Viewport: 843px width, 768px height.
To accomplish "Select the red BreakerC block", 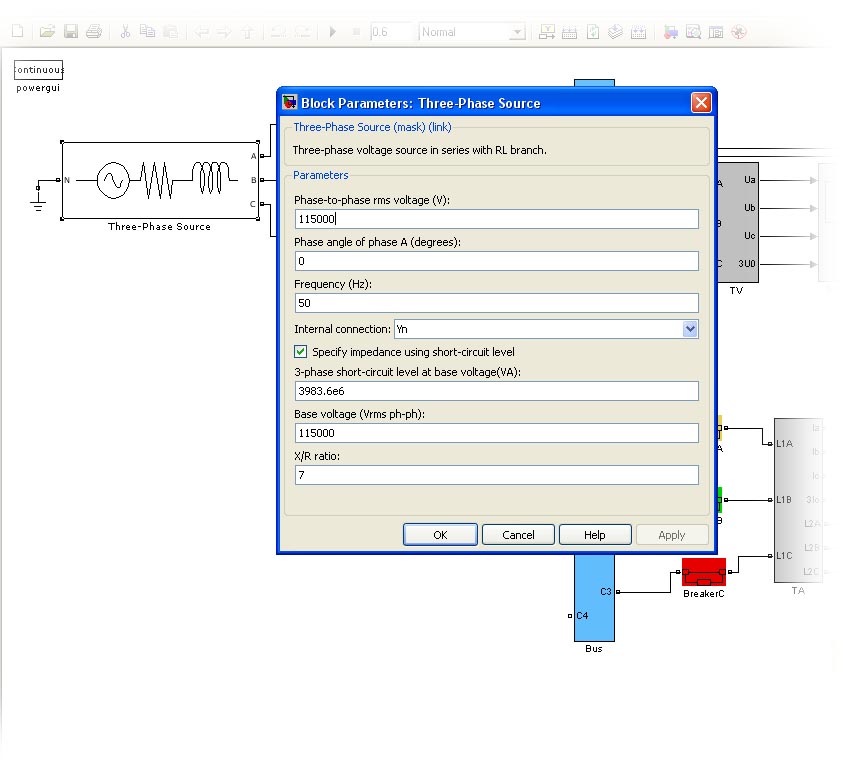I will point(704,572).
